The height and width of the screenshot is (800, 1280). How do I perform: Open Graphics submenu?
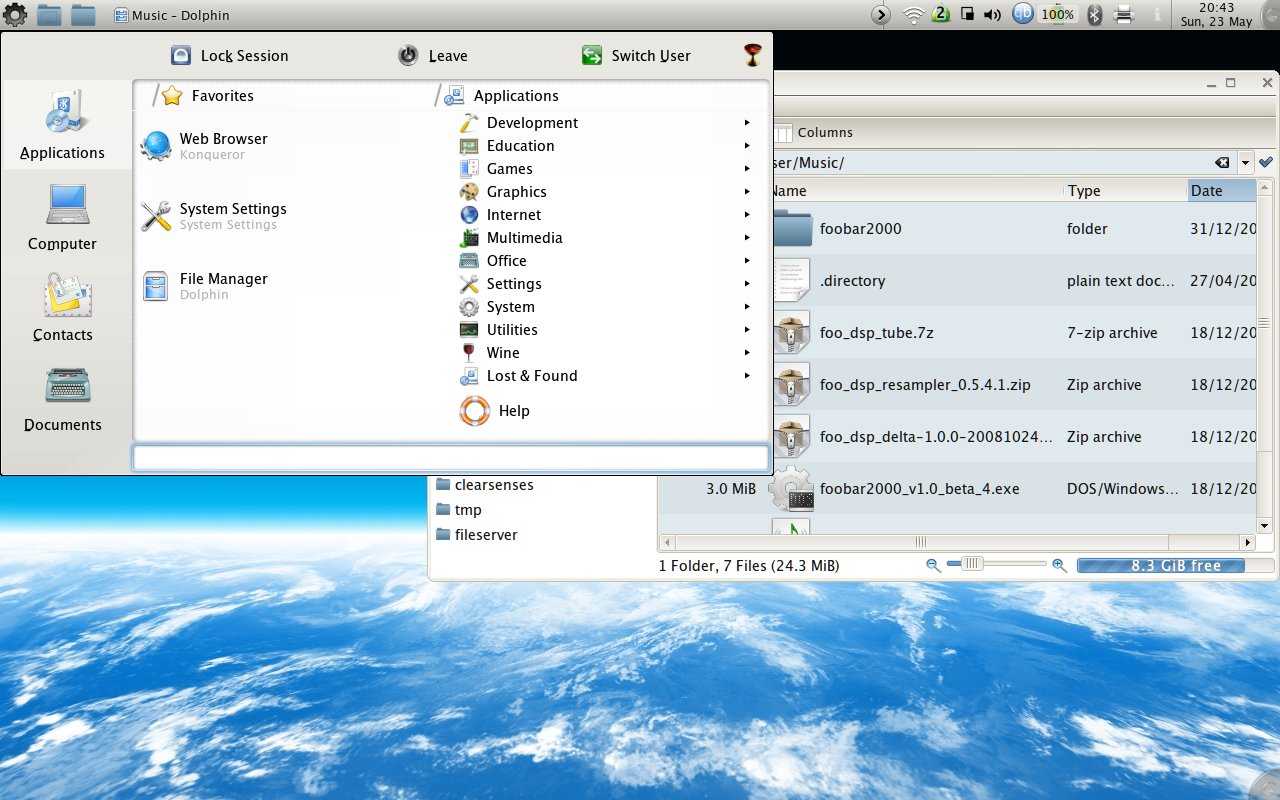[x=605, y=192]
